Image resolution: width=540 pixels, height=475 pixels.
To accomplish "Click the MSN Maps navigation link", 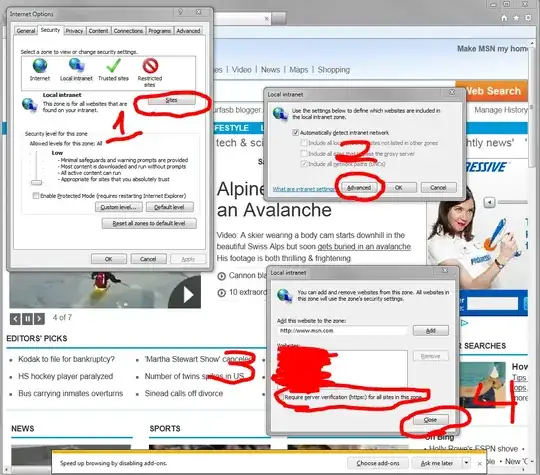I will point(299,70).
